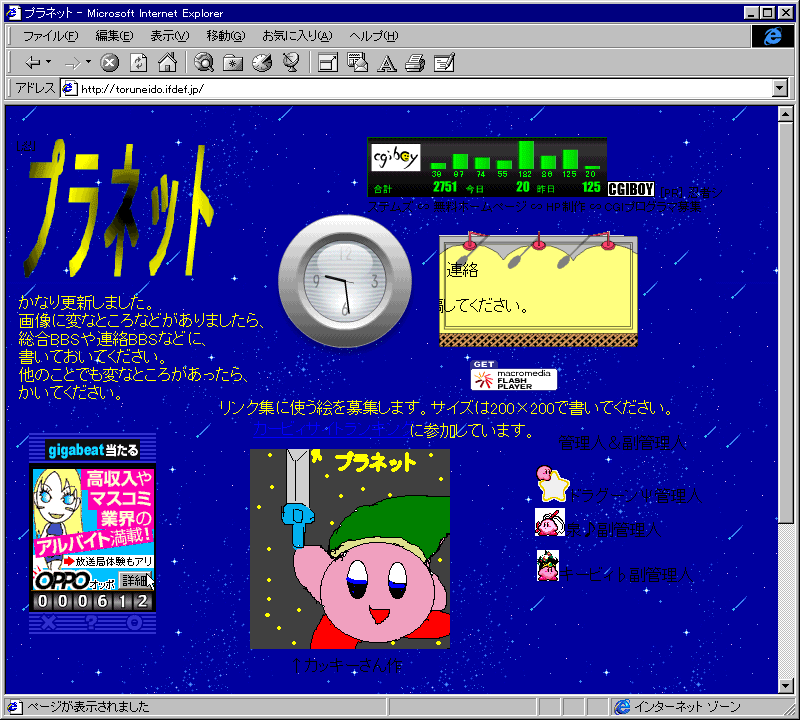The image size is (800, 720).
Task: Click the CGIBOY logo link
Action: (631, 189)
